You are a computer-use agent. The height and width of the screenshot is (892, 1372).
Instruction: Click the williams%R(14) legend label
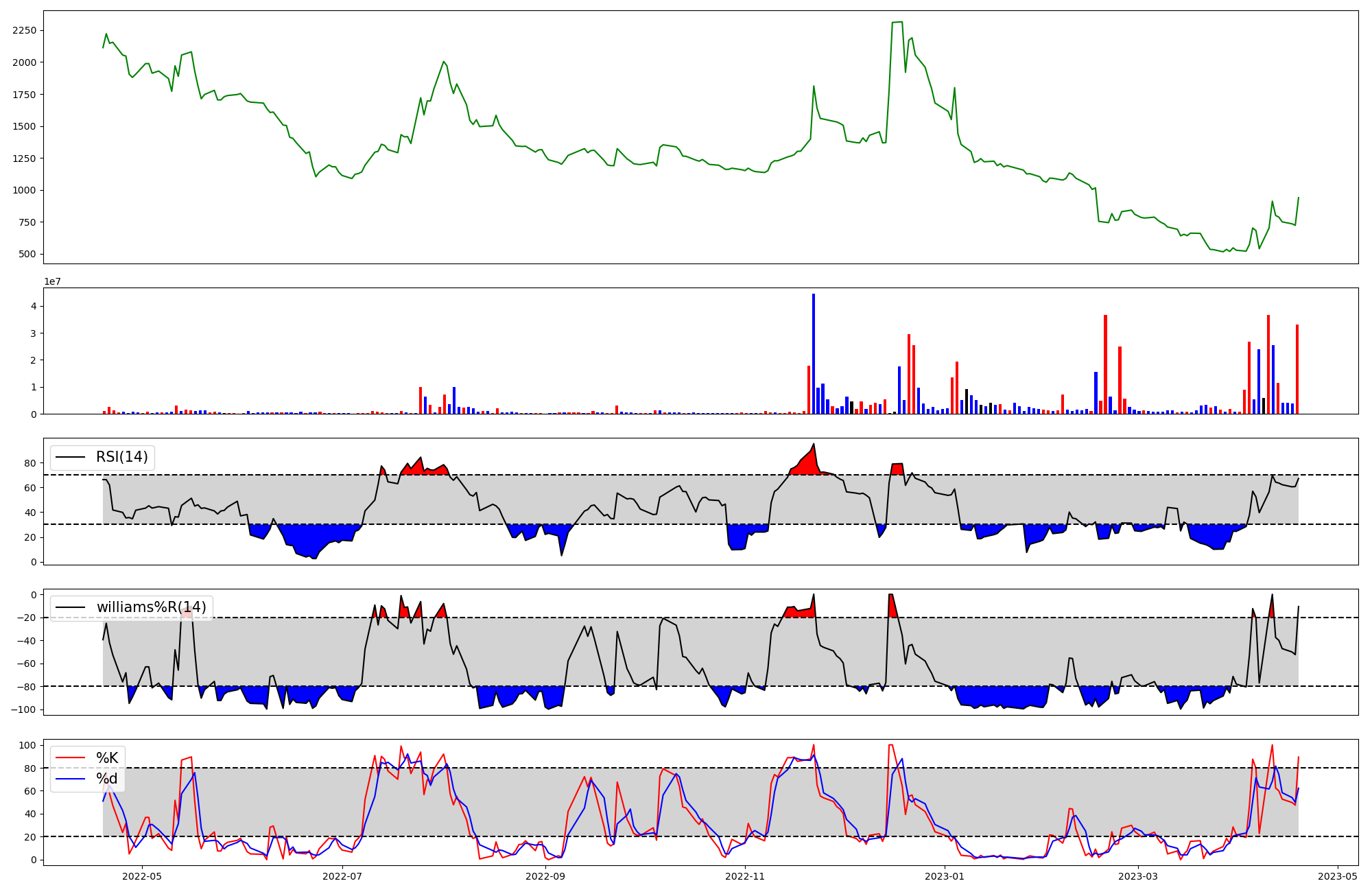tap(151, 607)
